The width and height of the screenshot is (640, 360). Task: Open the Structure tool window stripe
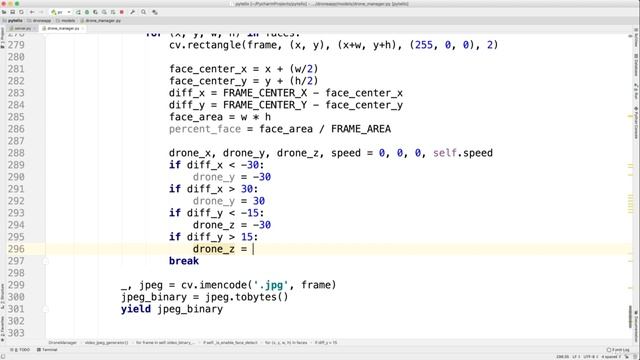click(2, 296)
